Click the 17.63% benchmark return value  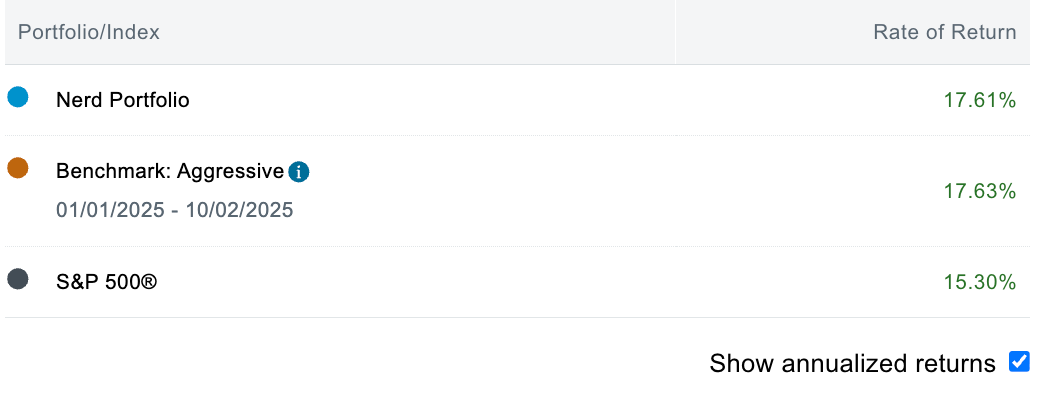[x=979, y=191]
